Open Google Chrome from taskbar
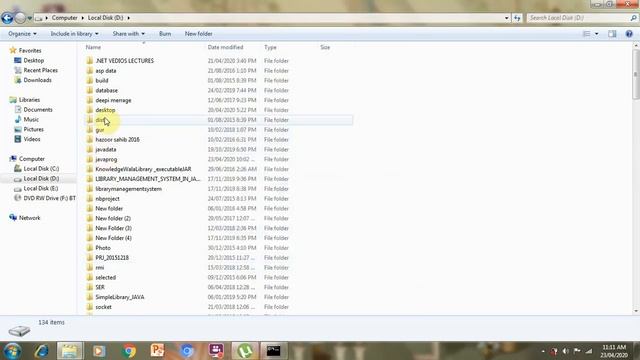Viewport: 640px width, 360px height. pyautogui.click(x=129, y=351)
